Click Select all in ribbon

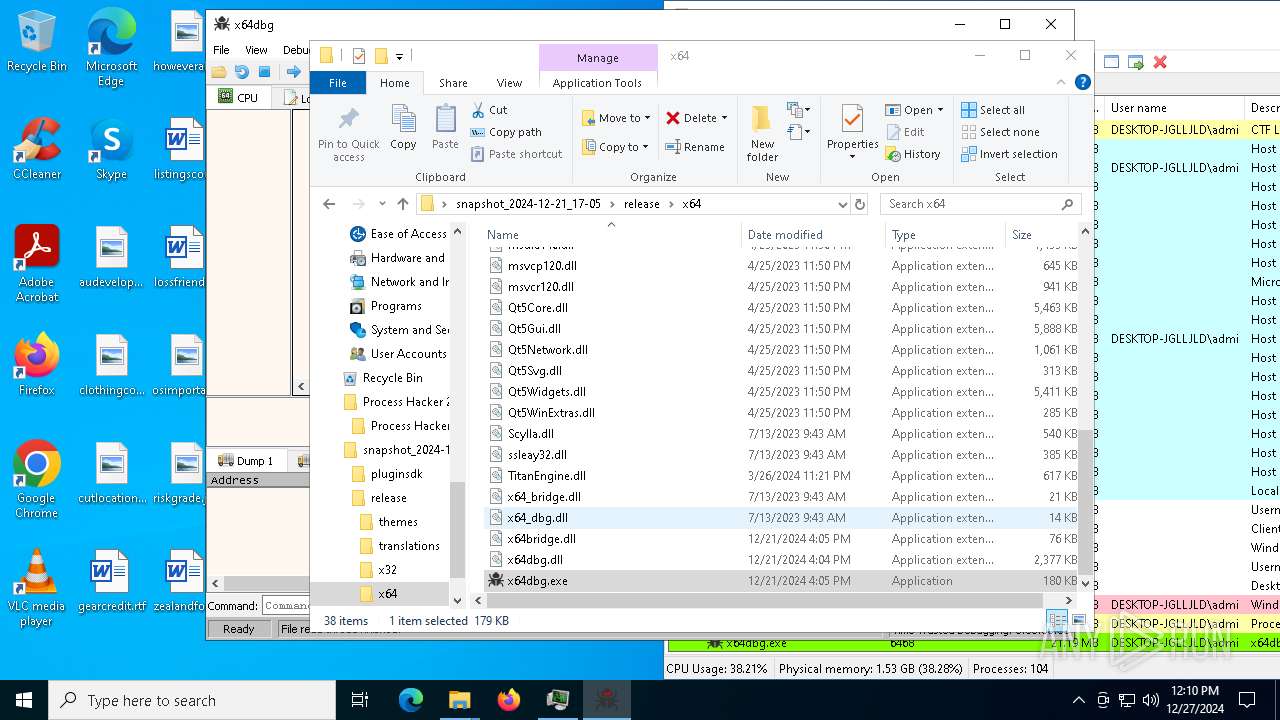coord(993,110)
